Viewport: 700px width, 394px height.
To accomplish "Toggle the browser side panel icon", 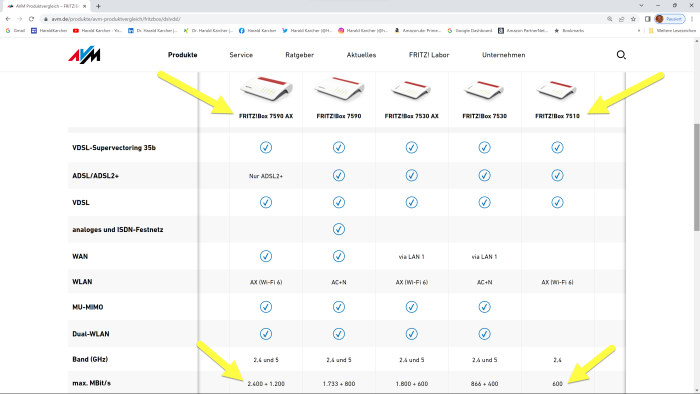I will tap(647, 19).
